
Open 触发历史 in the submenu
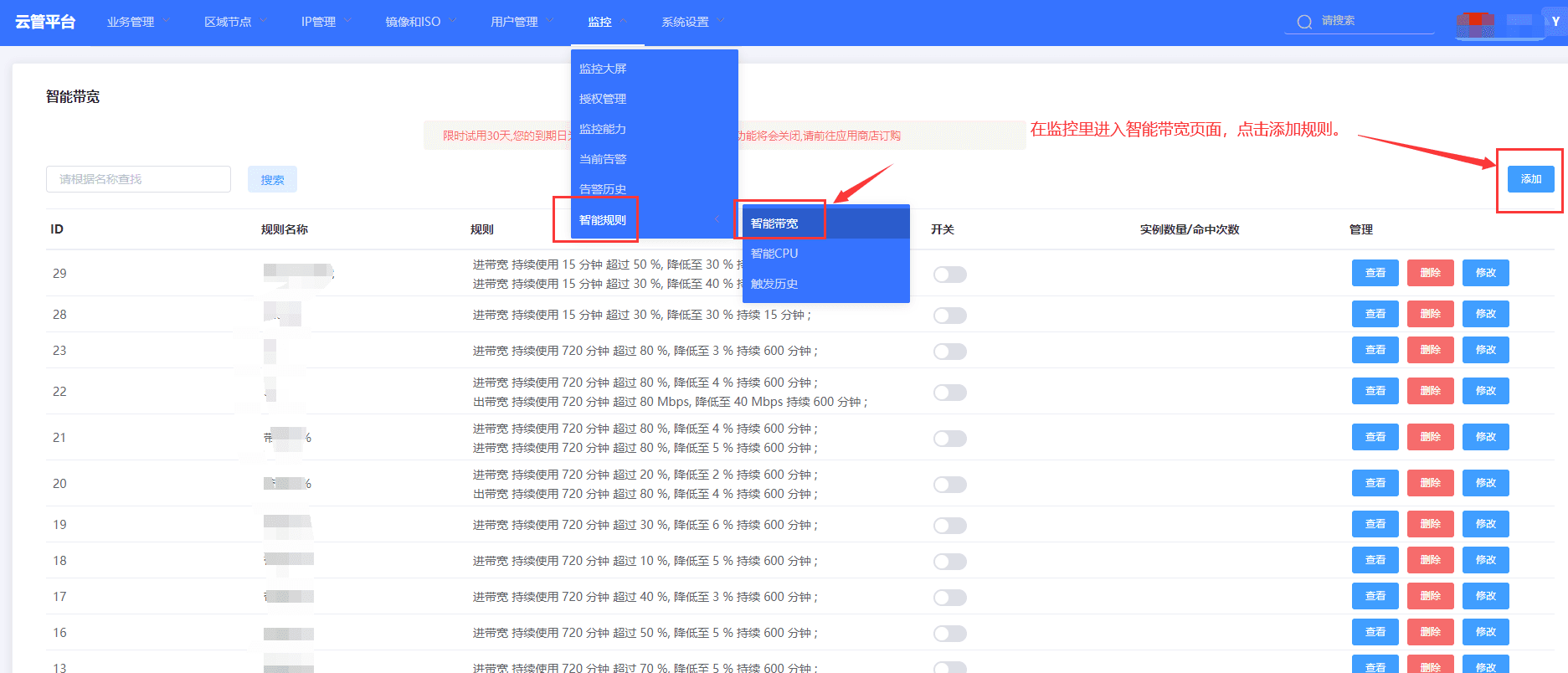click(774, 284)
